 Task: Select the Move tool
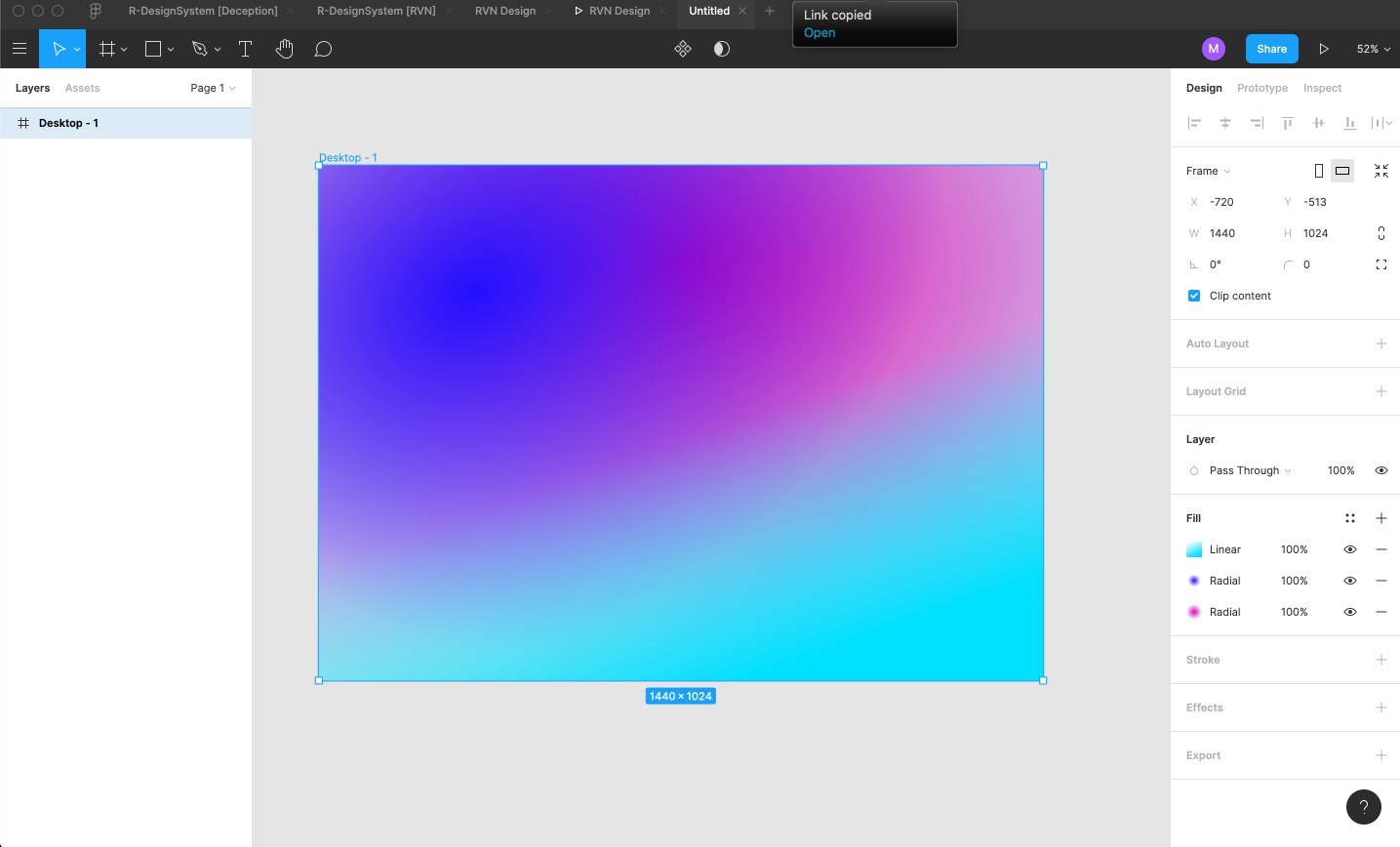59,49
